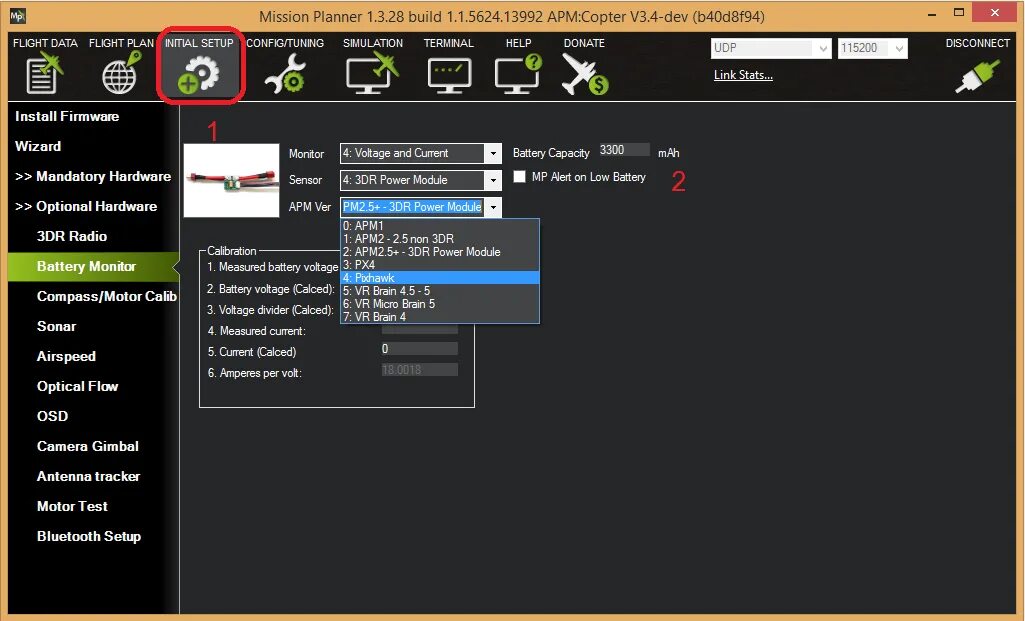Choose 7: VR Brain 4 option
The image size is (1025, 621).
(440, 317)
